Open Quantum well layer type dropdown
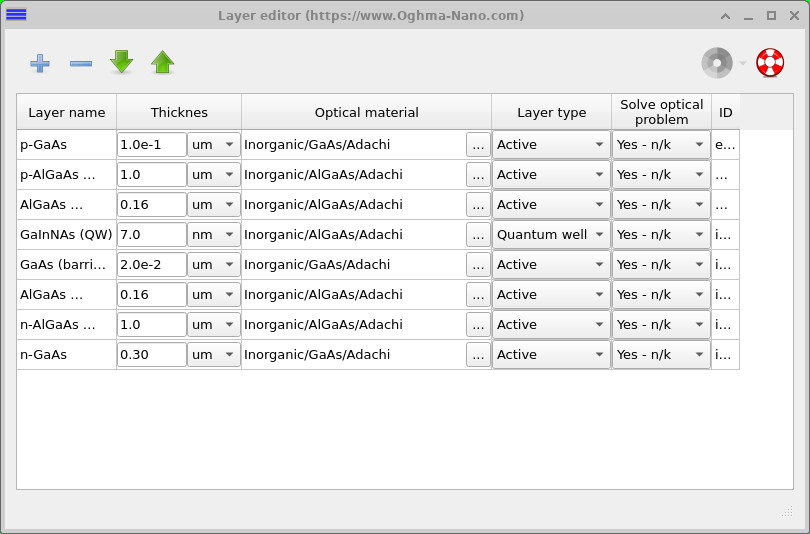The width and height of the screenshot is (810, 534). (551, 234)
